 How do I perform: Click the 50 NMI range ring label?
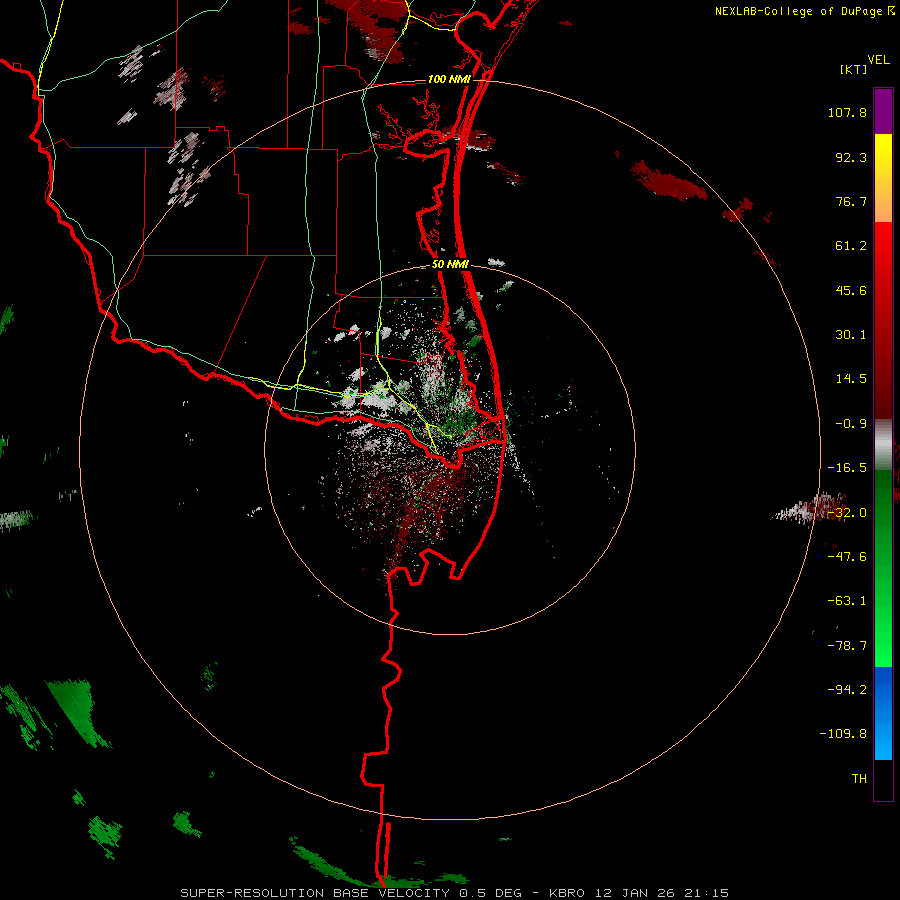450,265
